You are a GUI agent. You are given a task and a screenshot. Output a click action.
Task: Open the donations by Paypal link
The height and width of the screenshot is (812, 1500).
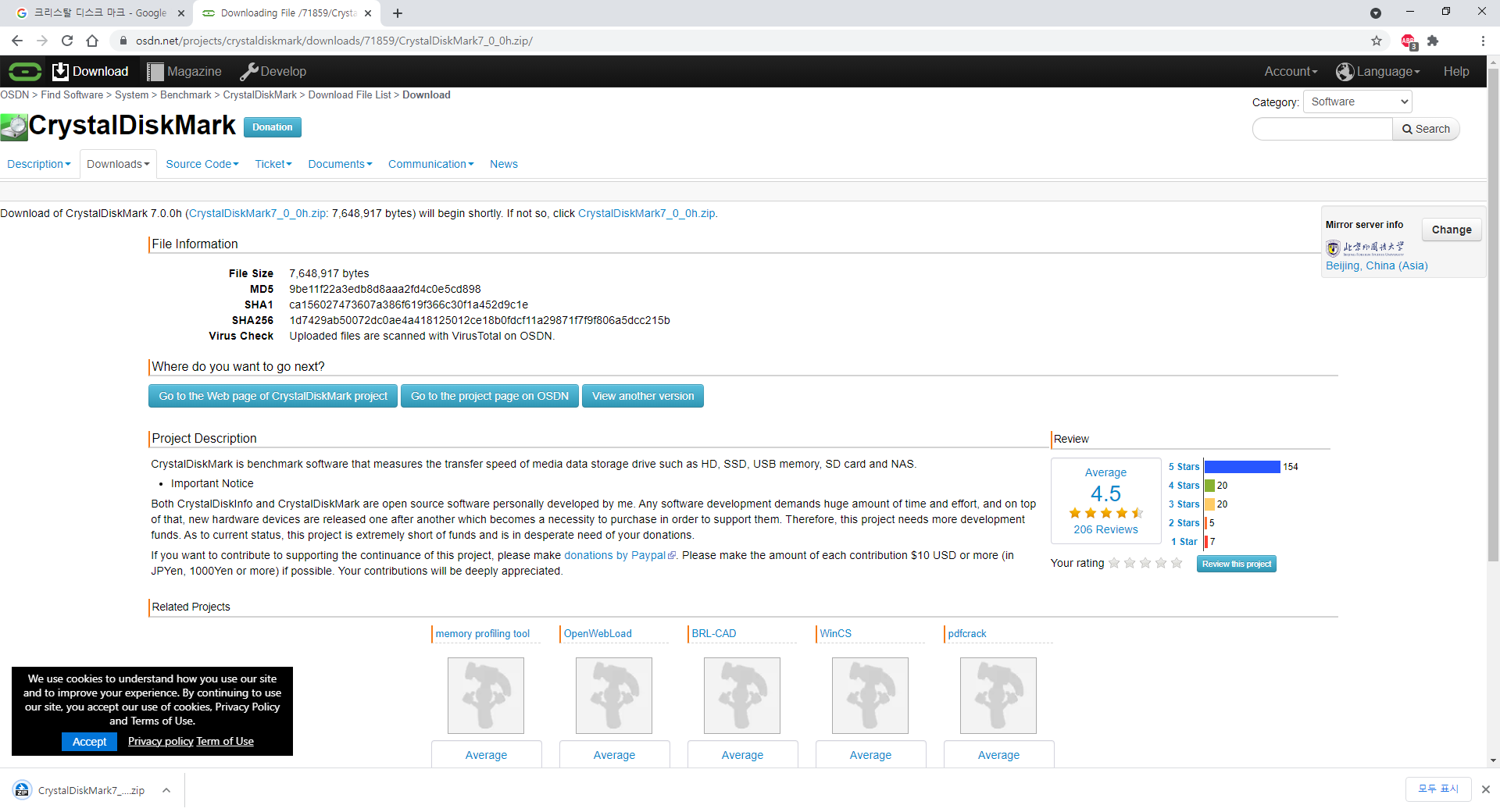coord(620,555)
